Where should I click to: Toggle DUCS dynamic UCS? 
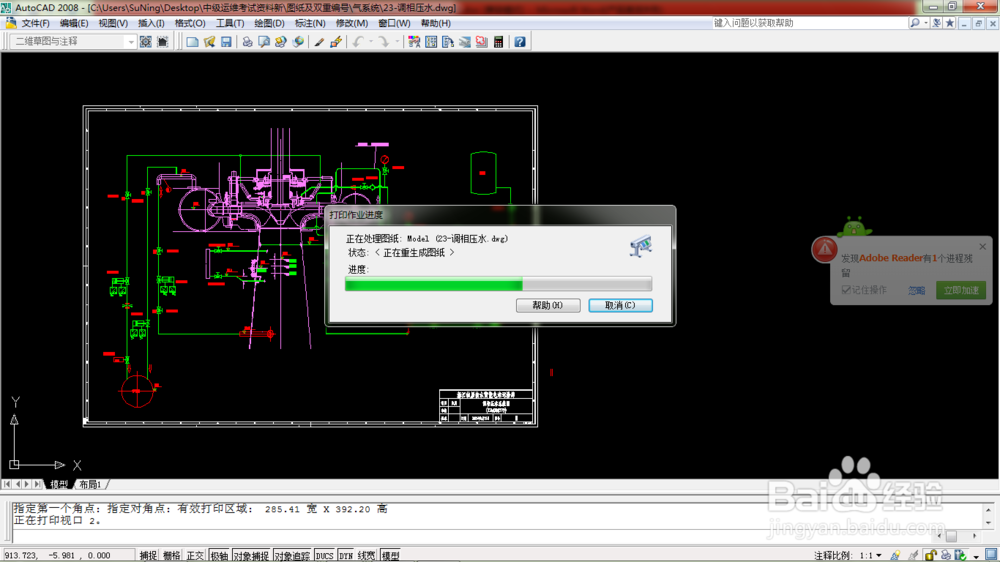pos(325,556)
